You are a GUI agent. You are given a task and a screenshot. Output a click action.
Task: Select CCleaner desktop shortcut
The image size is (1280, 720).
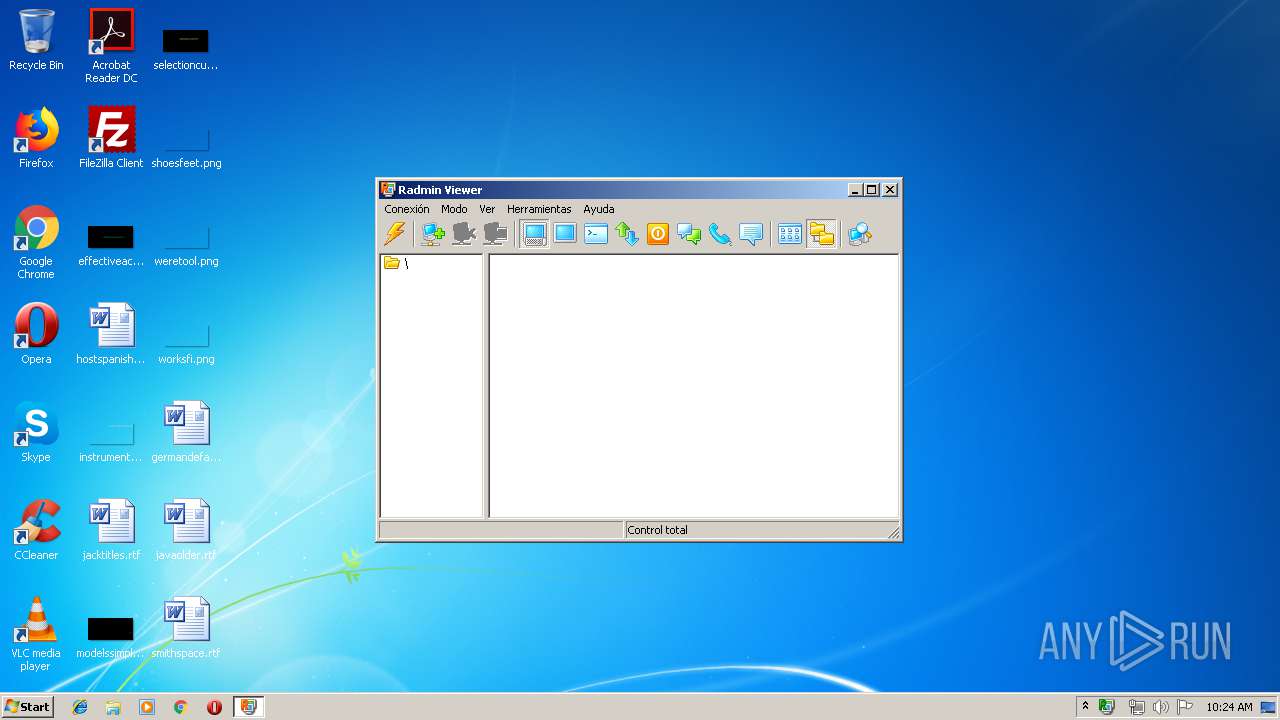coord(36,530)
